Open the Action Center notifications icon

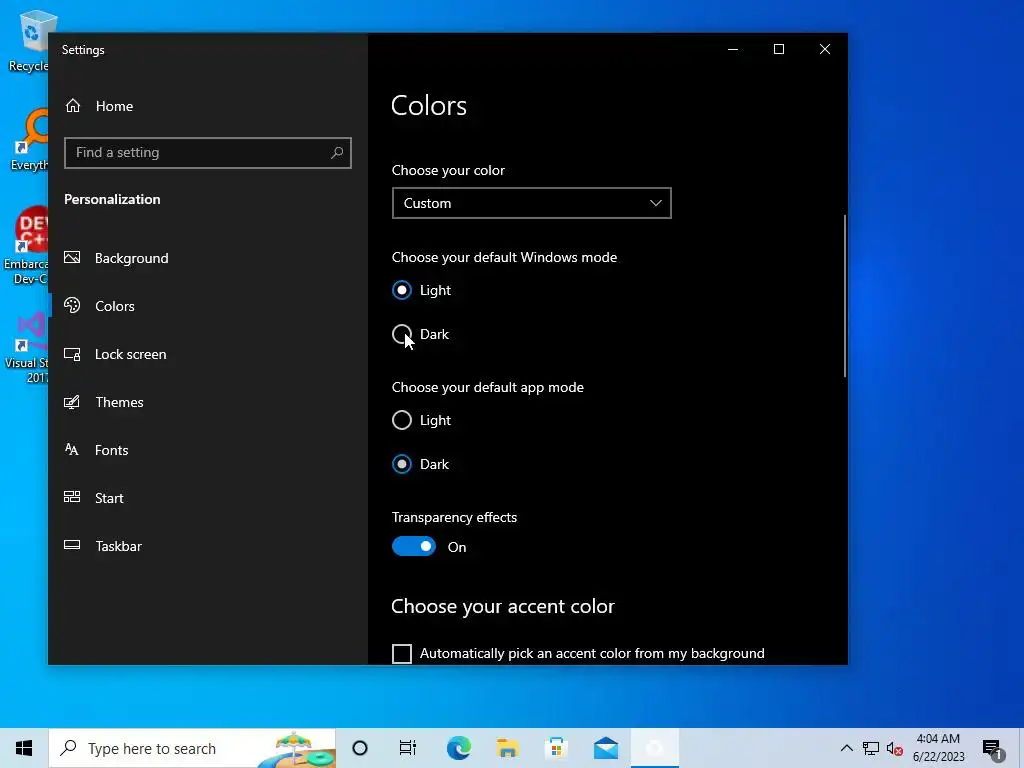[993, 748]
